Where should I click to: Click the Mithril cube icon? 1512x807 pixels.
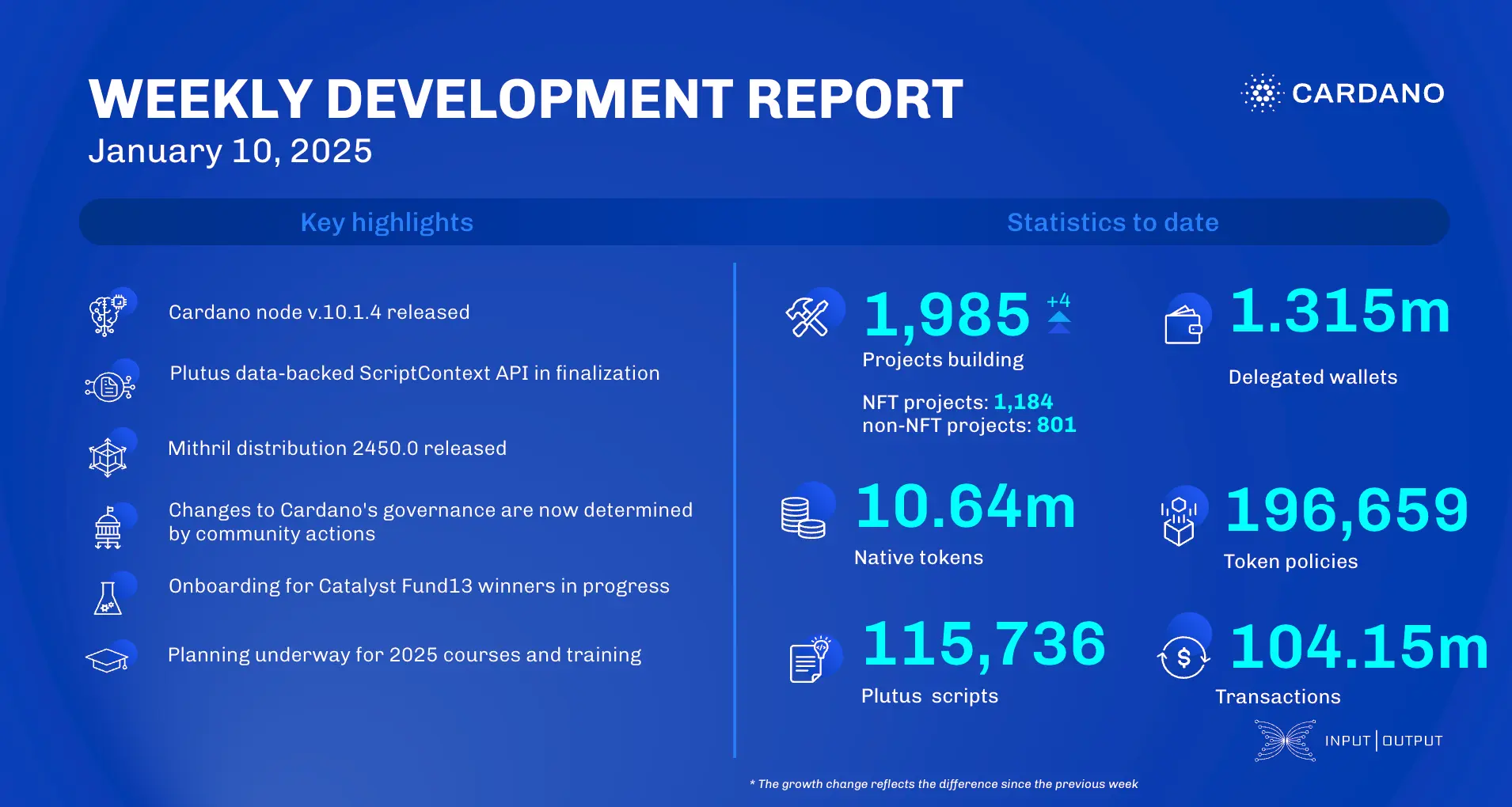[x=108, y=456]
